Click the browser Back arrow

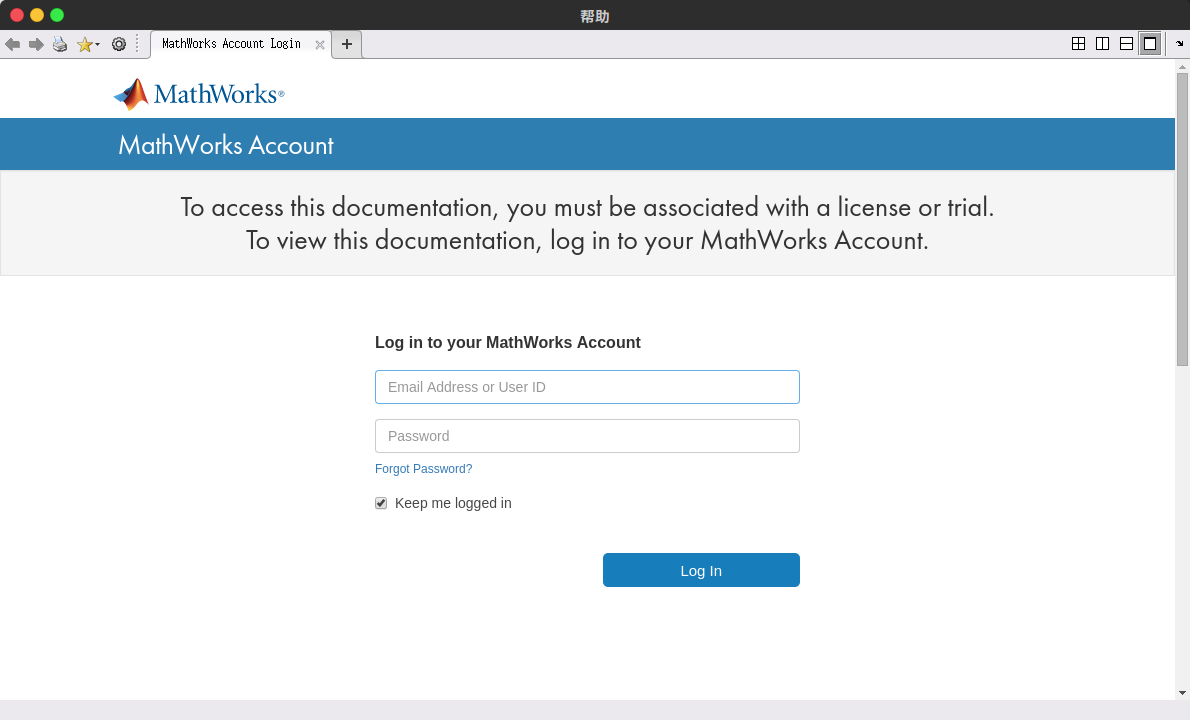(12, 44)
